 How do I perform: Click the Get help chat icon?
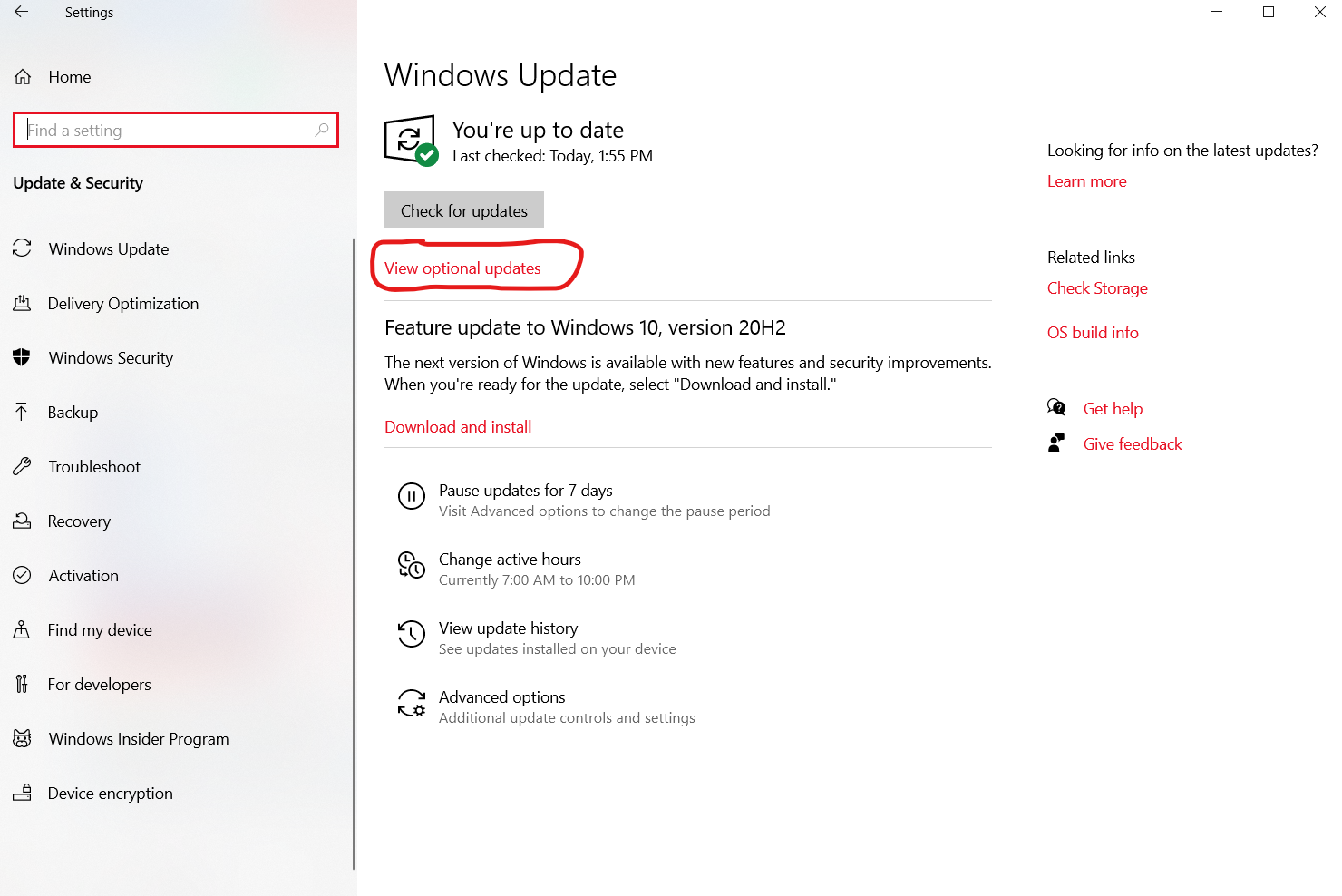(1056, 407)
